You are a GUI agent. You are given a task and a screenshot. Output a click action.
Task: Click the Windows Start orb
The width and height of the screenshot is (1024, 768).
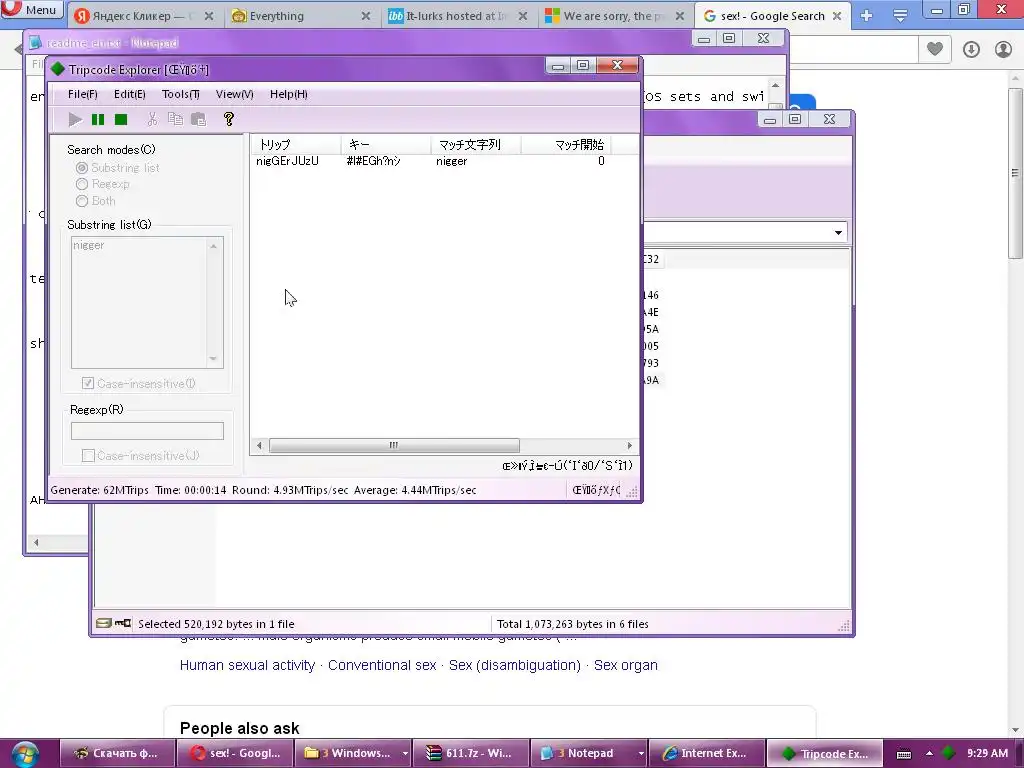point(25,753)
